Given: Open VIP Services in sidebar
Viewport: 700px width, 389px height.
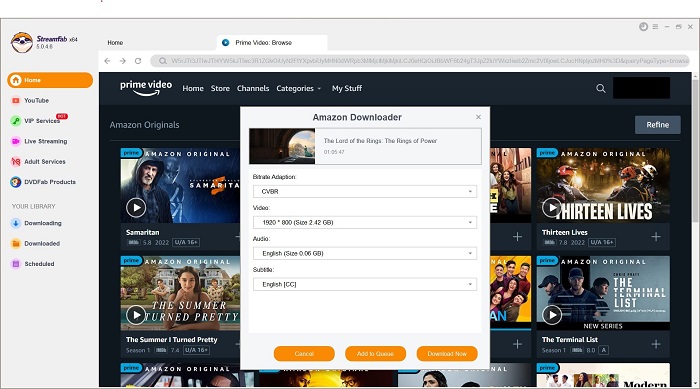Looking at the screenshot, I should point(42,121).
